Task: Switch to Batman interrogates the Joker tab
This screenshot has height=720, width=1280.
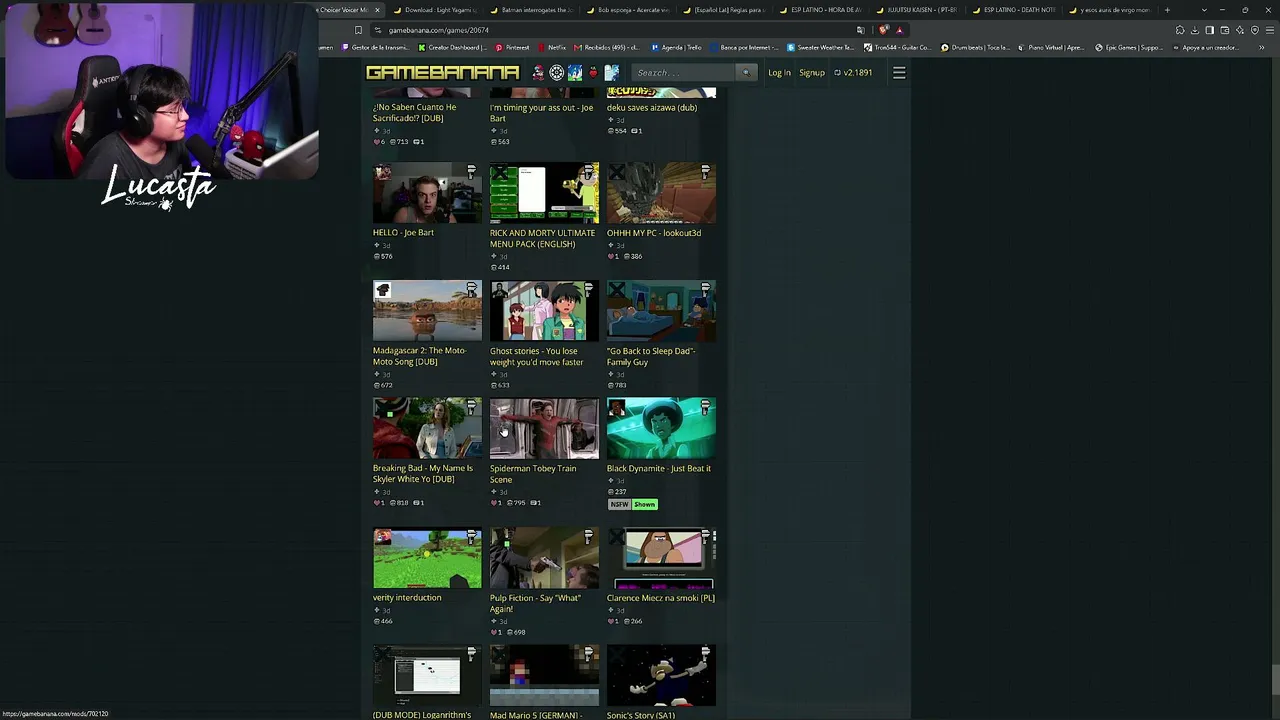Action: (531, 10)
